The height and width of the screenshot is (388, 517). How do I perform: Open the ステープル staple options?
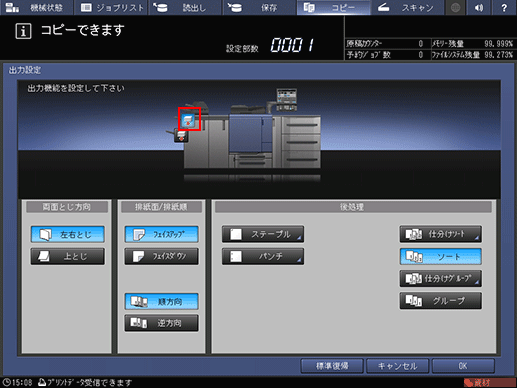click(x=263, y=234)
